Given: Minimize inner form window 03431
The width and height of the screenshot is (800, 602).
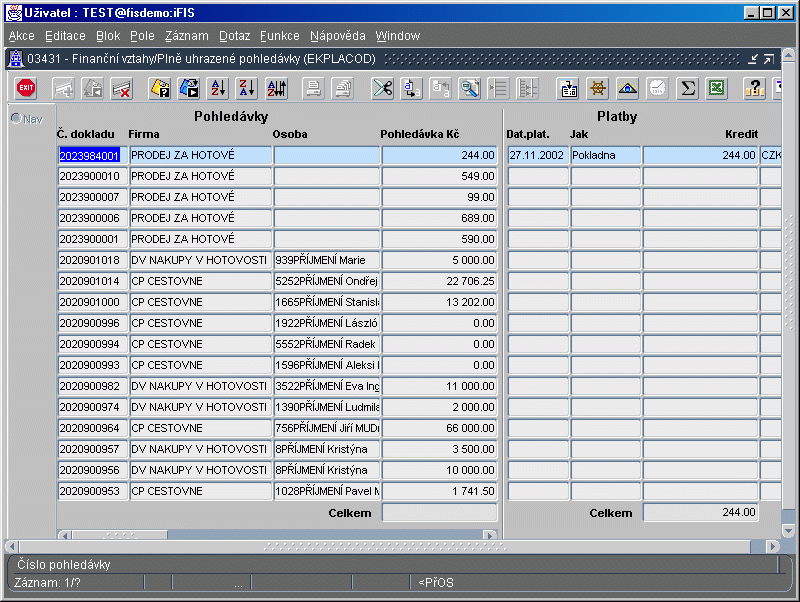Looking at the screenshot, I should [x=753, y=59].
